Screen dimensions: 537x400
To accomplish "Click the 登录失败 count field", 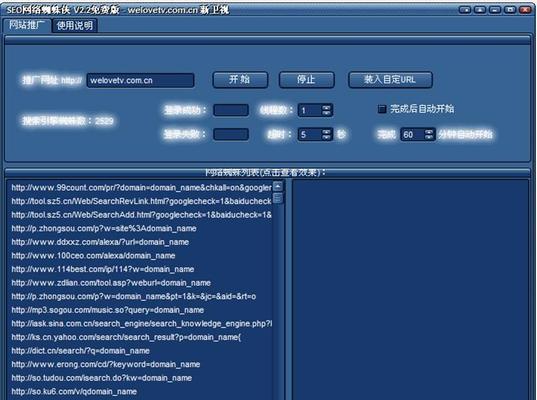I will click(231, 134).
